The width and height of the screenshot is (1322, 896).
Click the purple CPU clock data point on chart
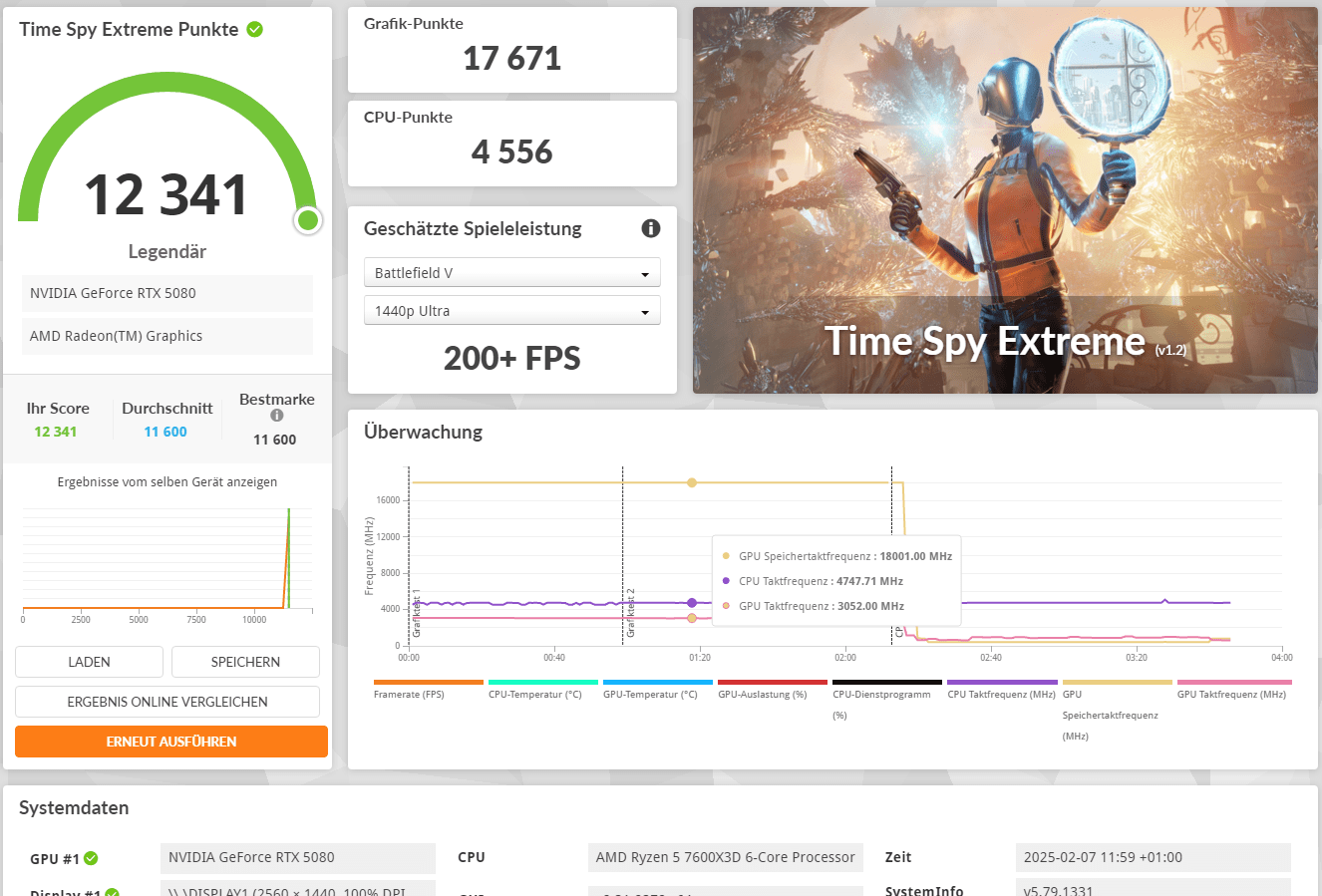(x=692, y=603)
